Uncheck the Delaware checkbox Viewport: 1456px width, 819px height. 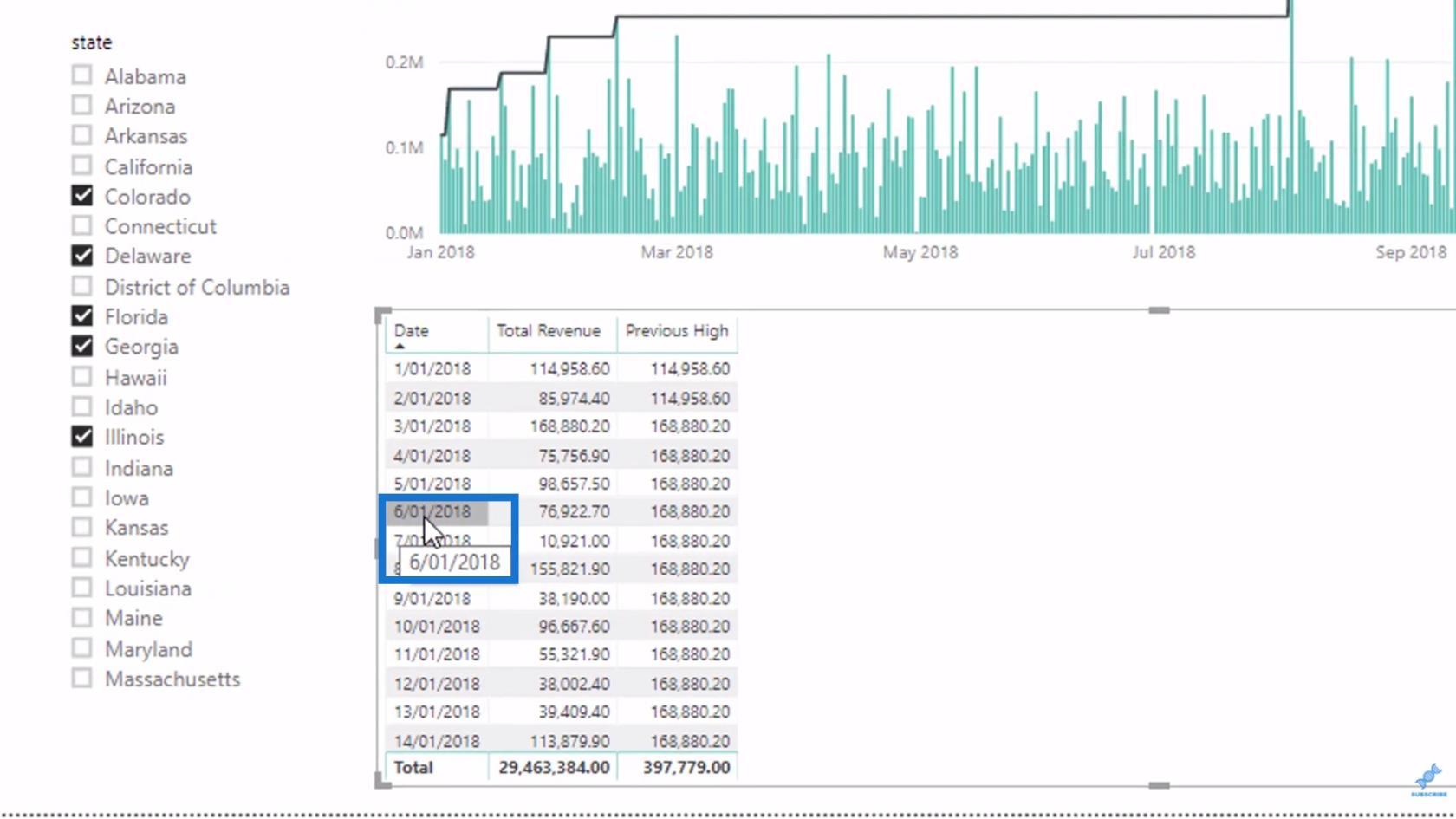(81, 256)
